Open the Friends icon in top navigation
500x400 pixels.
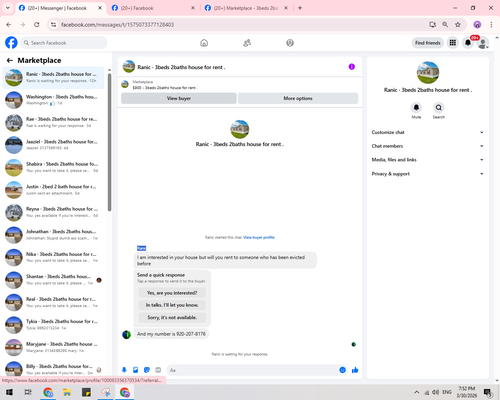(247, 43)
